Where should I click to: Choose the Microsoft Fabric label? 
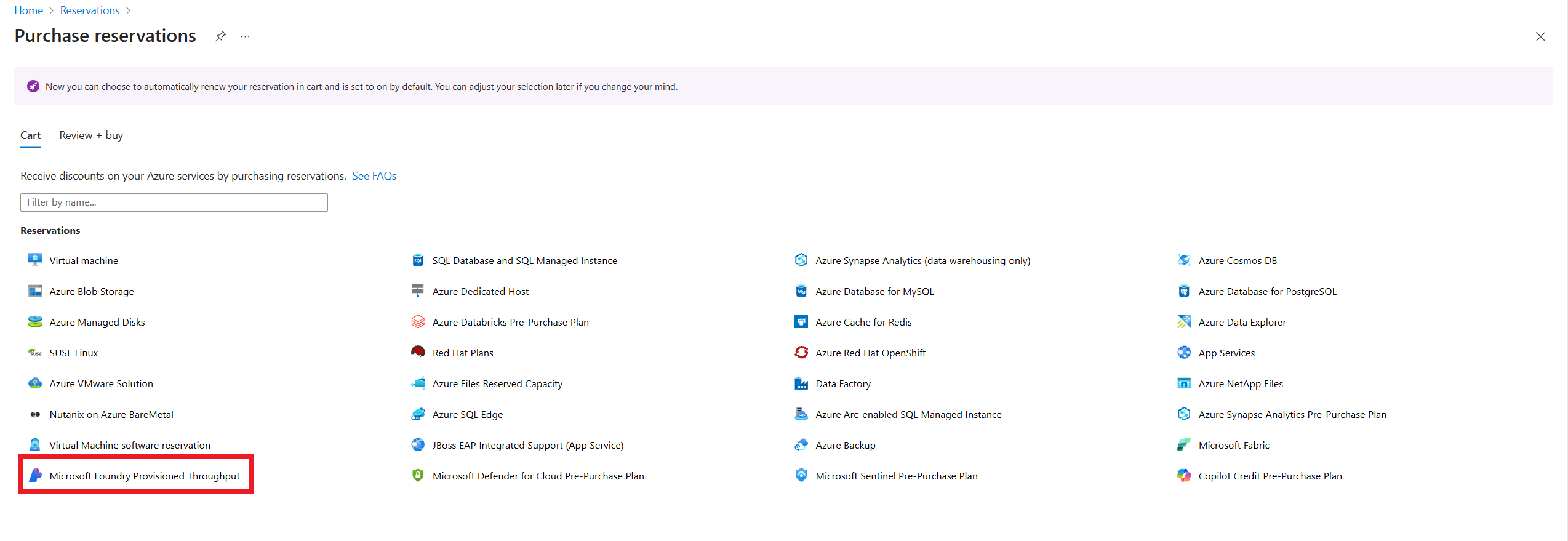pyautogui.click(x=1234, y=445)
